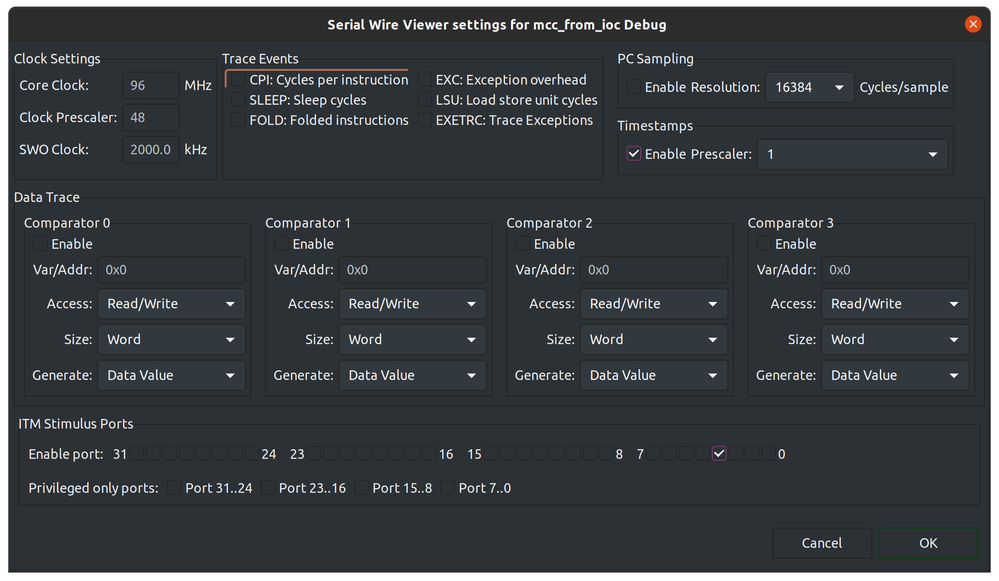Open Comparator 2 Generate dropdown
Viewport: 999px width, 581px height.
[x=654, y=375]
